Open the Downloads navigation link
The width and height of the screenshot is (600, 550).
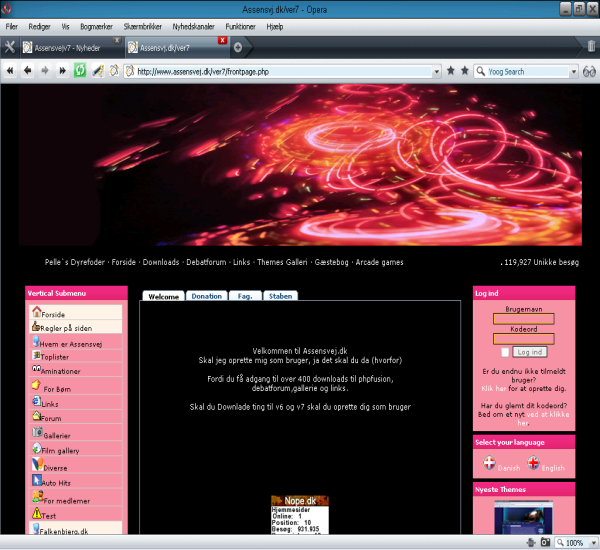pos(161,262)
